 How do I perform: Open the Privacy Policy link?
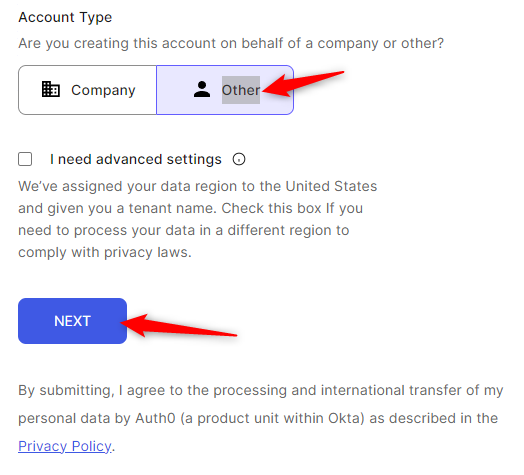(x=65, y=446)
